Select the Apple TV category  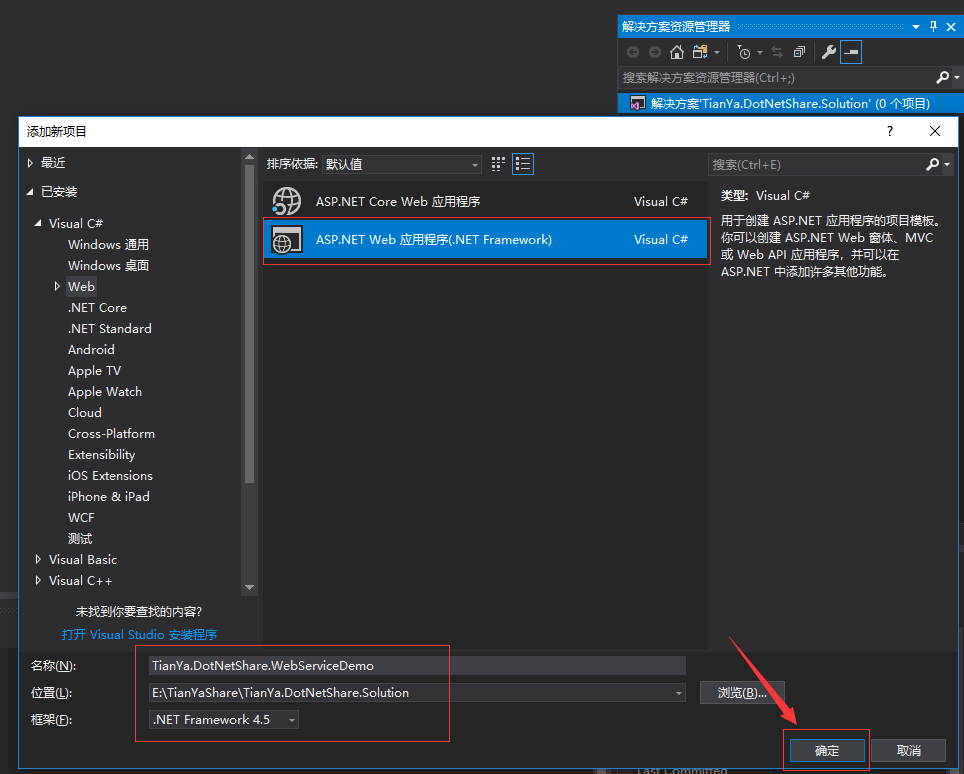coord(94,371)
